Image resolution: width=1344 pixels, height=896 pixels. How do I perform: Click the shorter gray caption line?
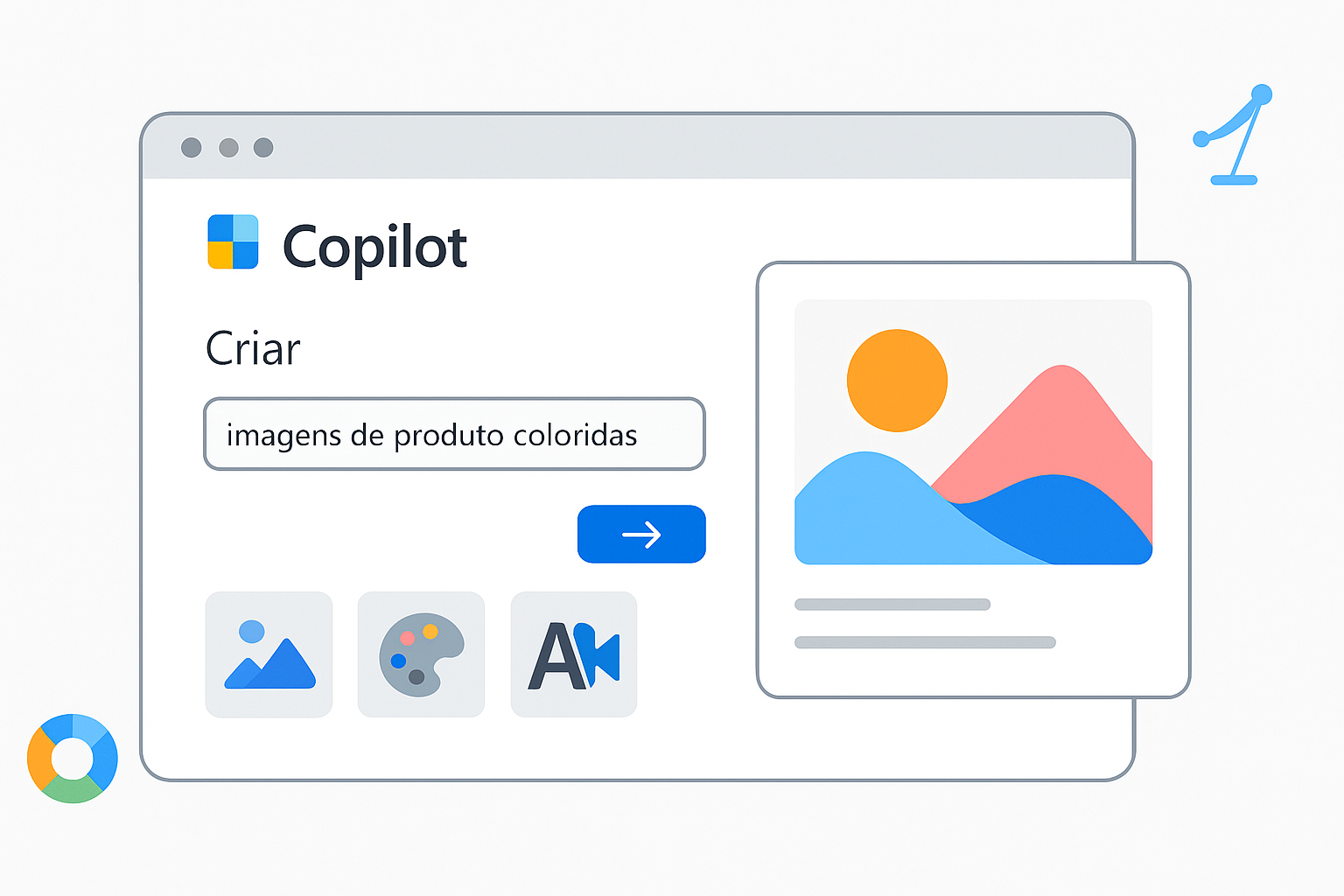(892, 605)
